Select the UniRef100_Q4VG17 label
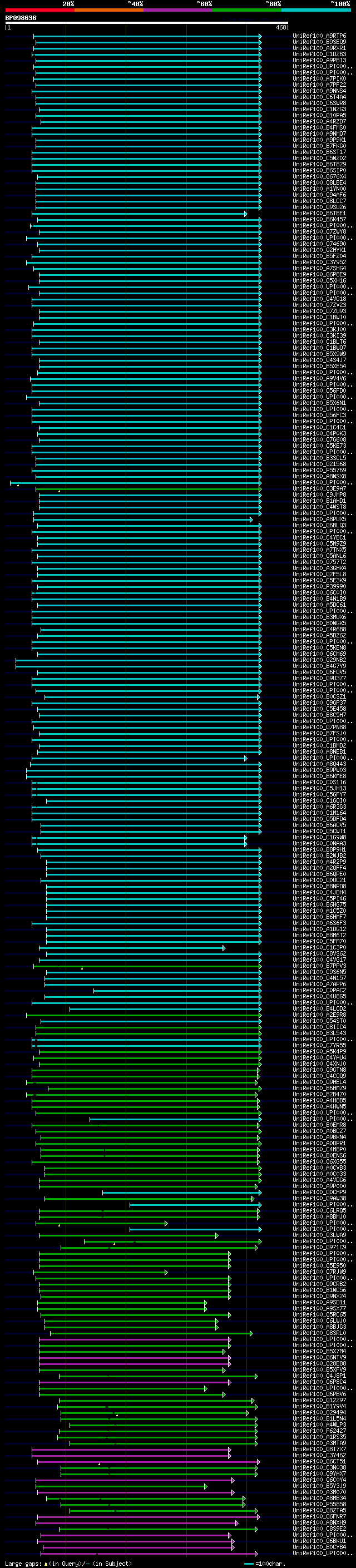Viewport: 356px width, 1568px height. pyautogui.click(x=319, y=959)
